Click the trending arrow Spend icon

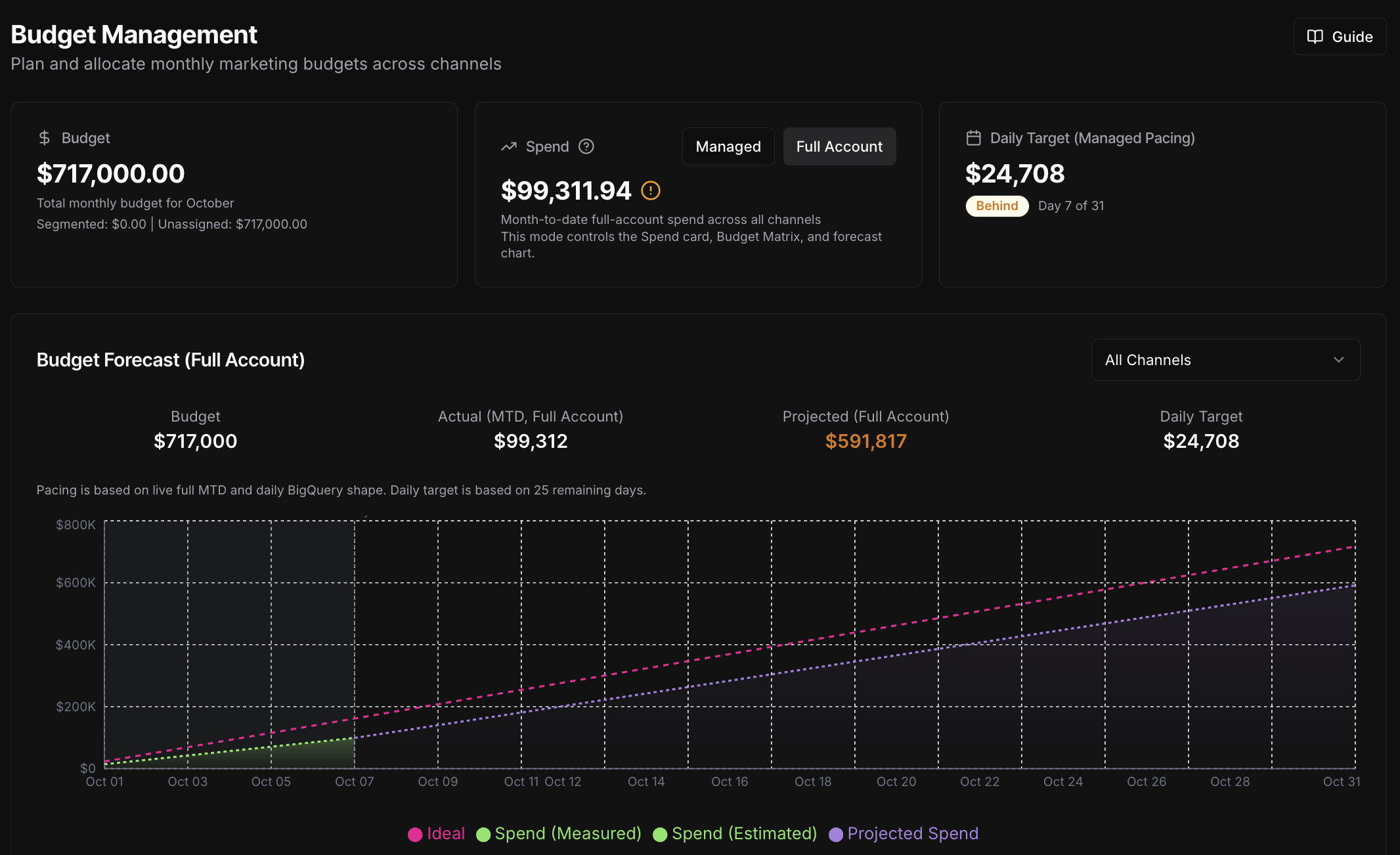[x=509, y=146]
